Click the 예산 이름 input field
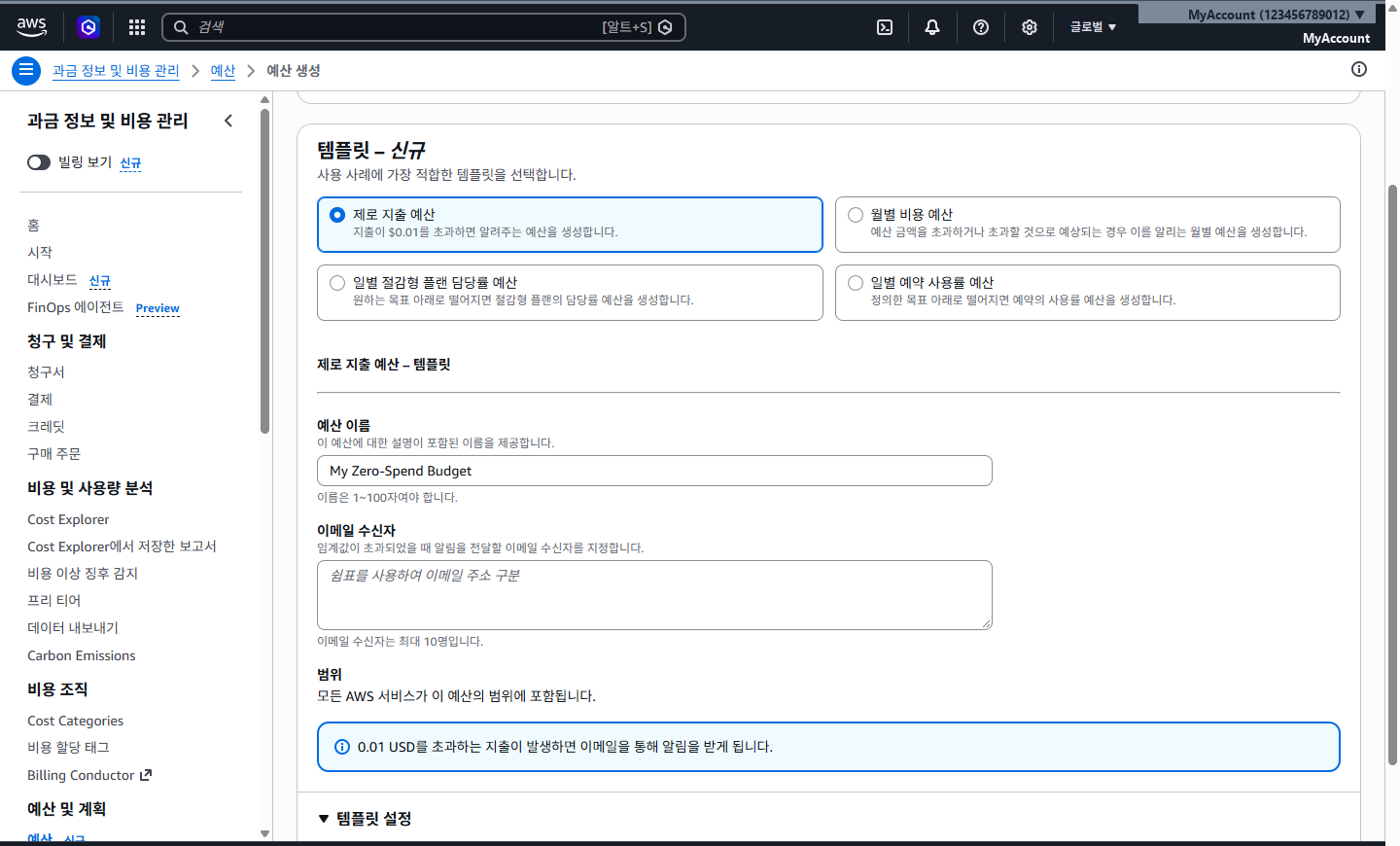 654,471
